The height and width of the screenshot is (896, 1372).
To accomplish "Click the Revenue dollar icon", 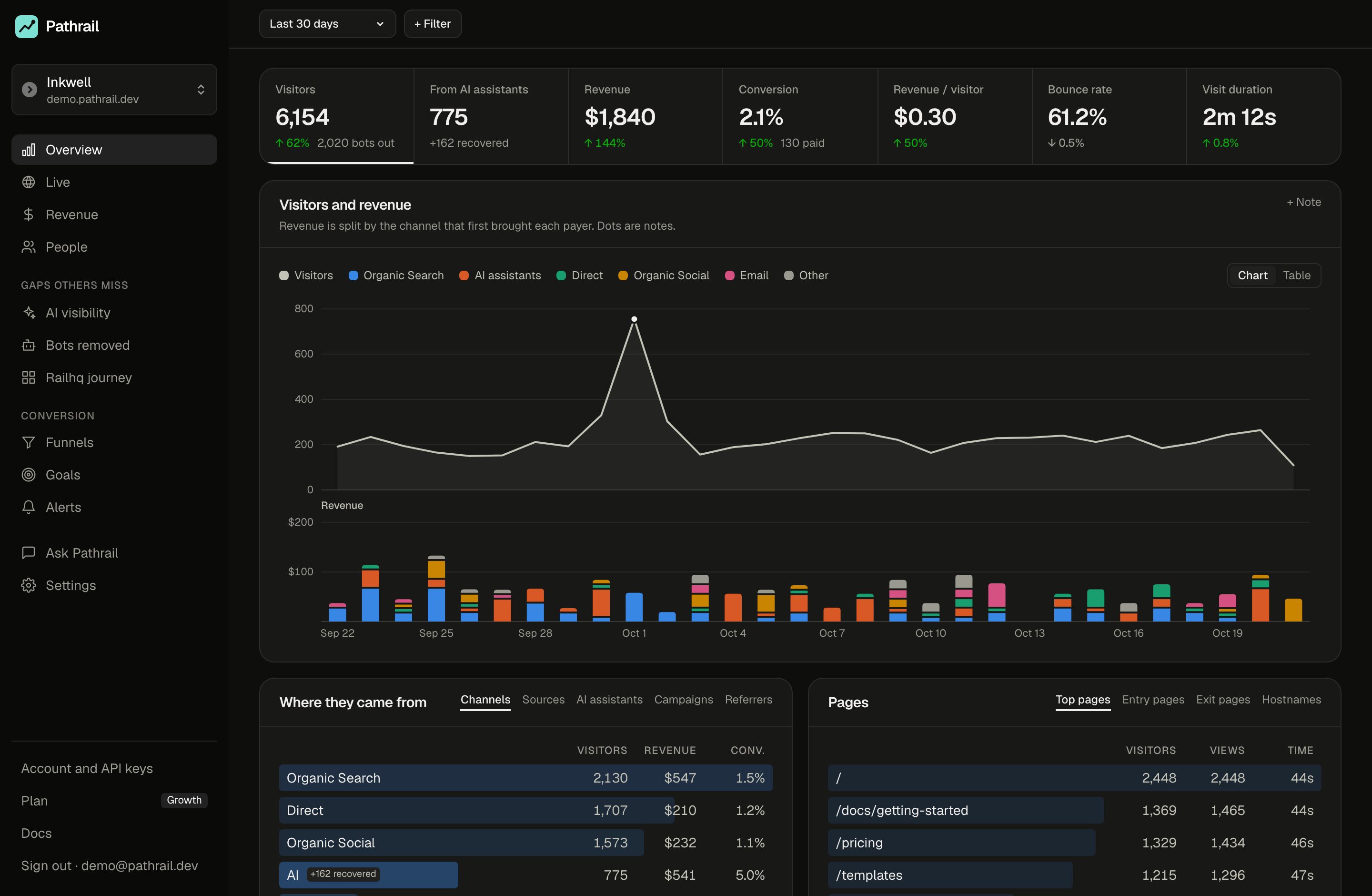I will 28,214.
